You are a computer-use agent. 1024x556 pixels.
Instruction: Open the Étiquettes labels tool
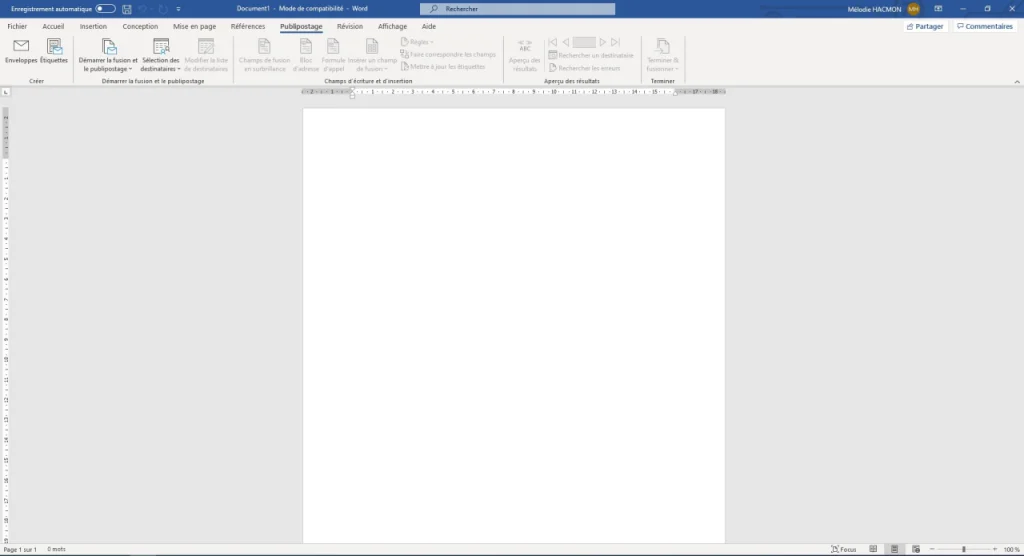[x=54, y=51]
